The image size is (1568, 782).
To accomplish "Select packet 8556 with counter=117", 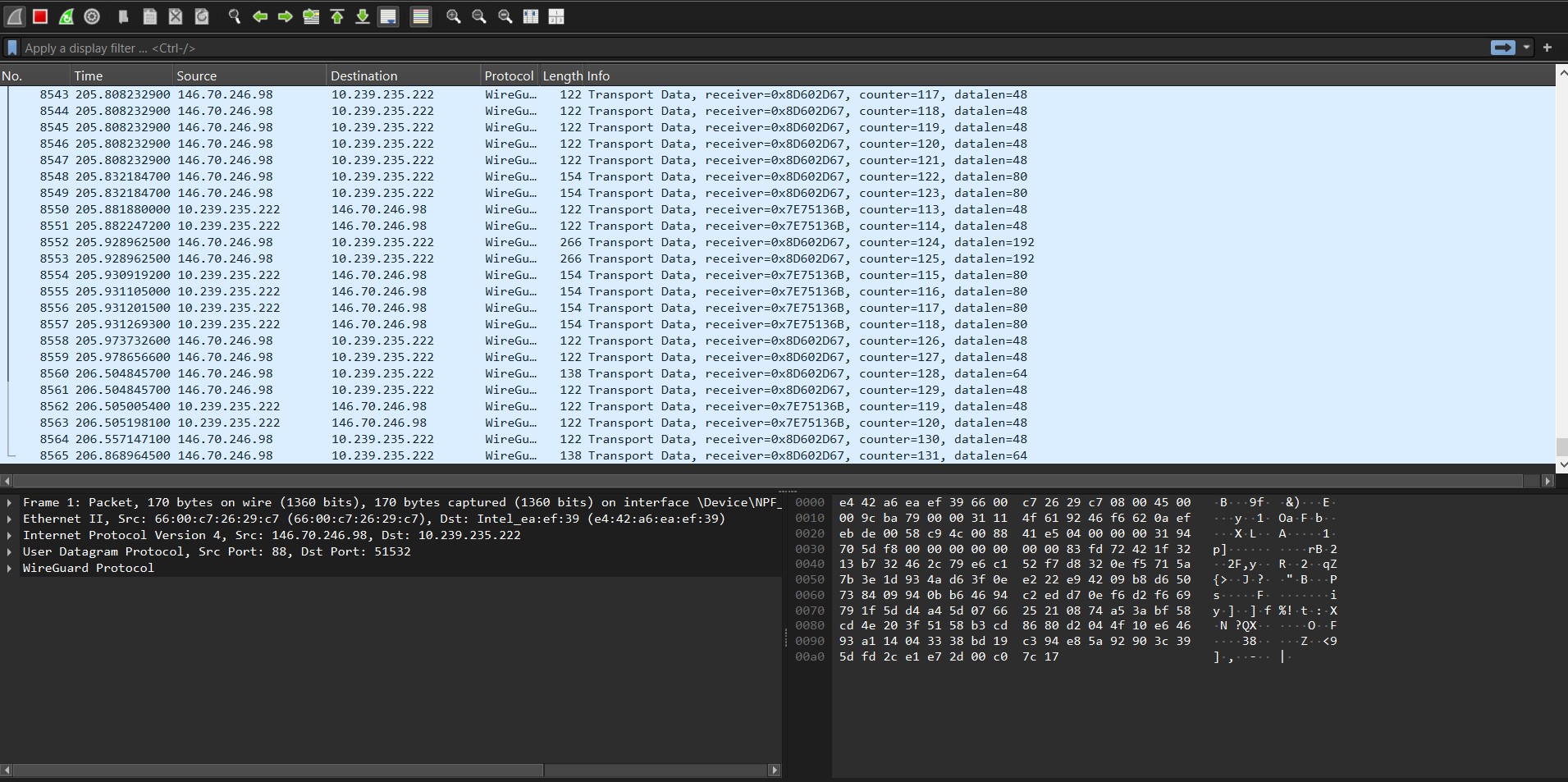I will point(777,308).
